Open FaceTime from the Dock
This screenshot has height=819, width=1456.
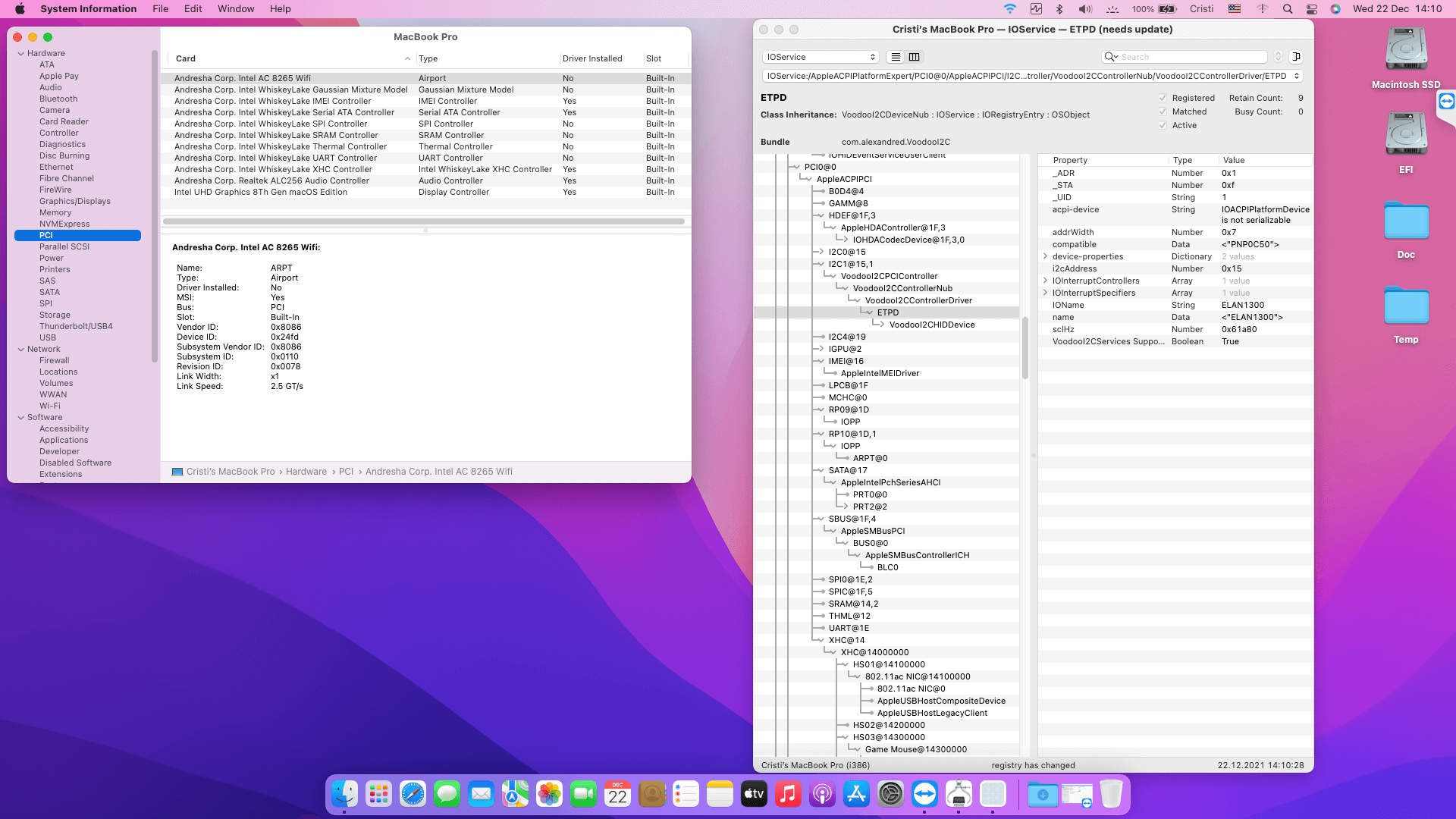click(x=583, y=794)
